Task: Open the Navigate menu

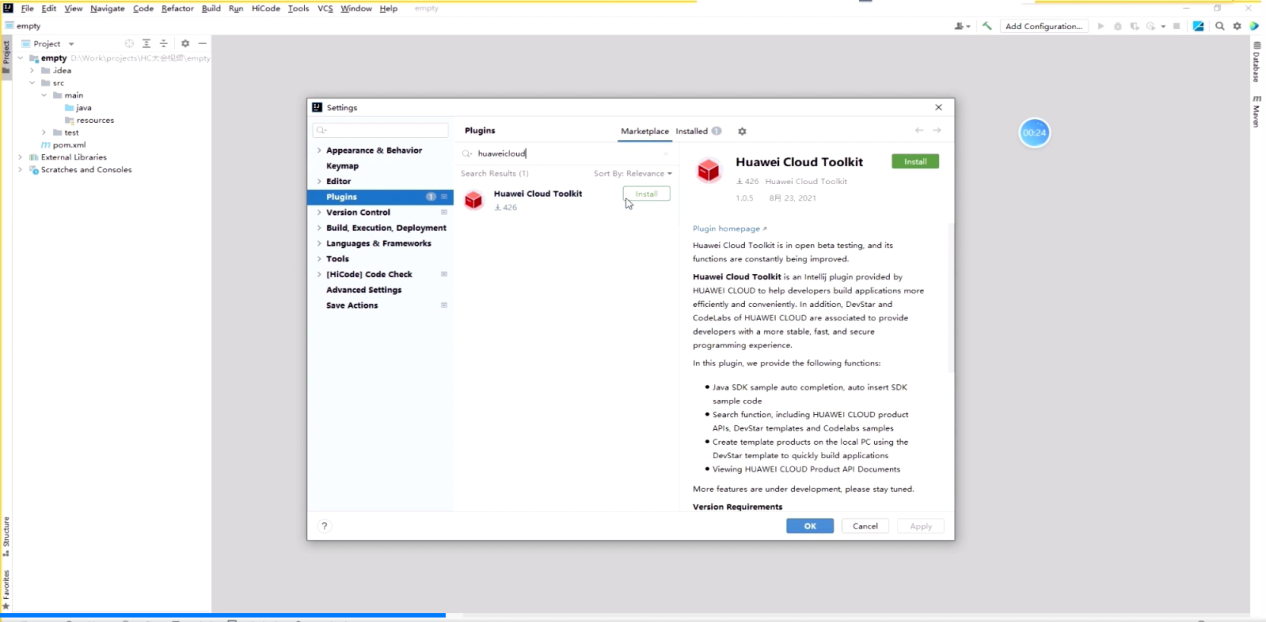Action: [x=107, y=8]
